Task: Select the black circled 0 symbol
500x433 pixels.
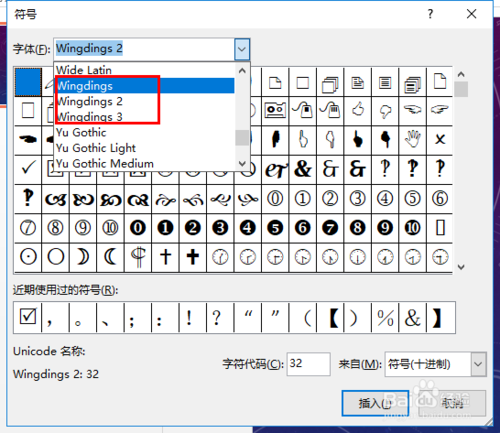Action: click(138, 228)
